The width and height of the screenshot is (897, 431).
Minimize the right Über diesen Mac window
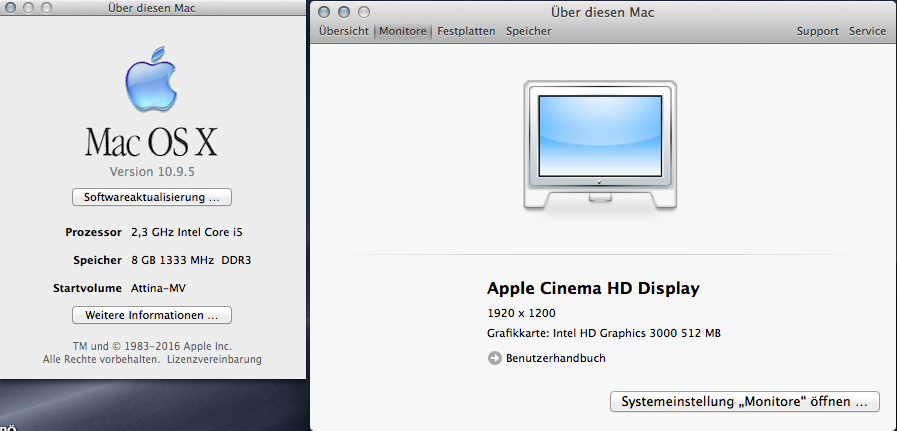point(344,12)
